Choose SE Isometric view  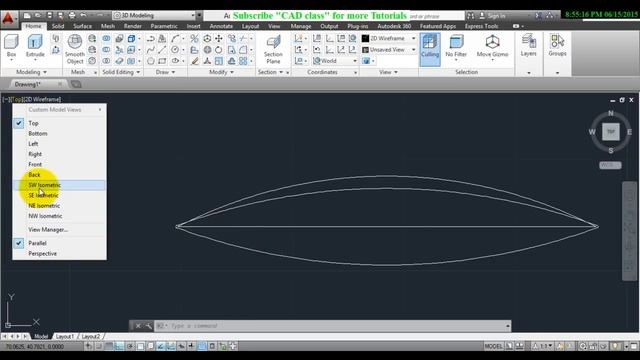[59, 195]
